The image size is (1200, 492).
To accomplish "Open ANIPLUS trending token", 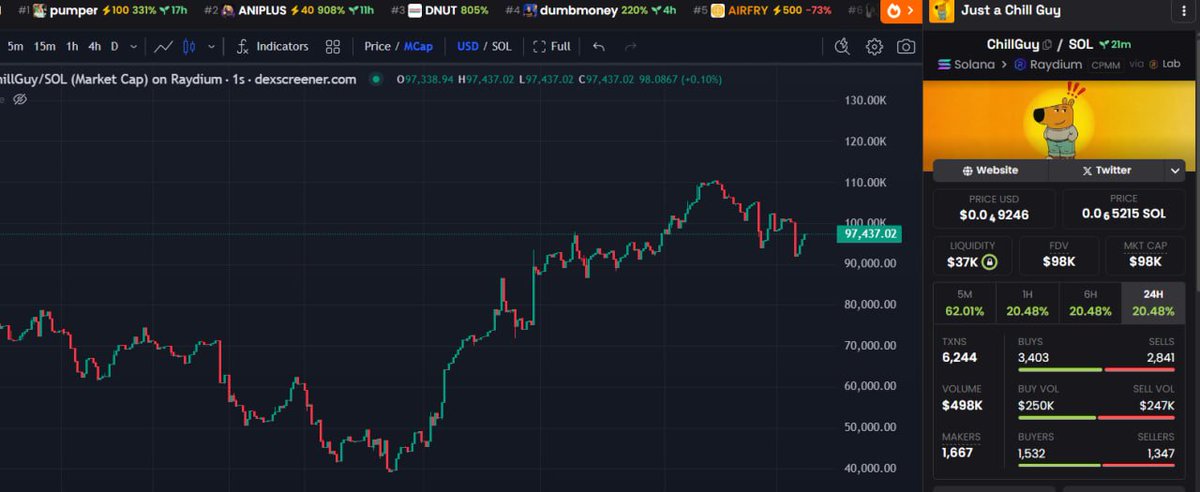I will click(288, 10).
